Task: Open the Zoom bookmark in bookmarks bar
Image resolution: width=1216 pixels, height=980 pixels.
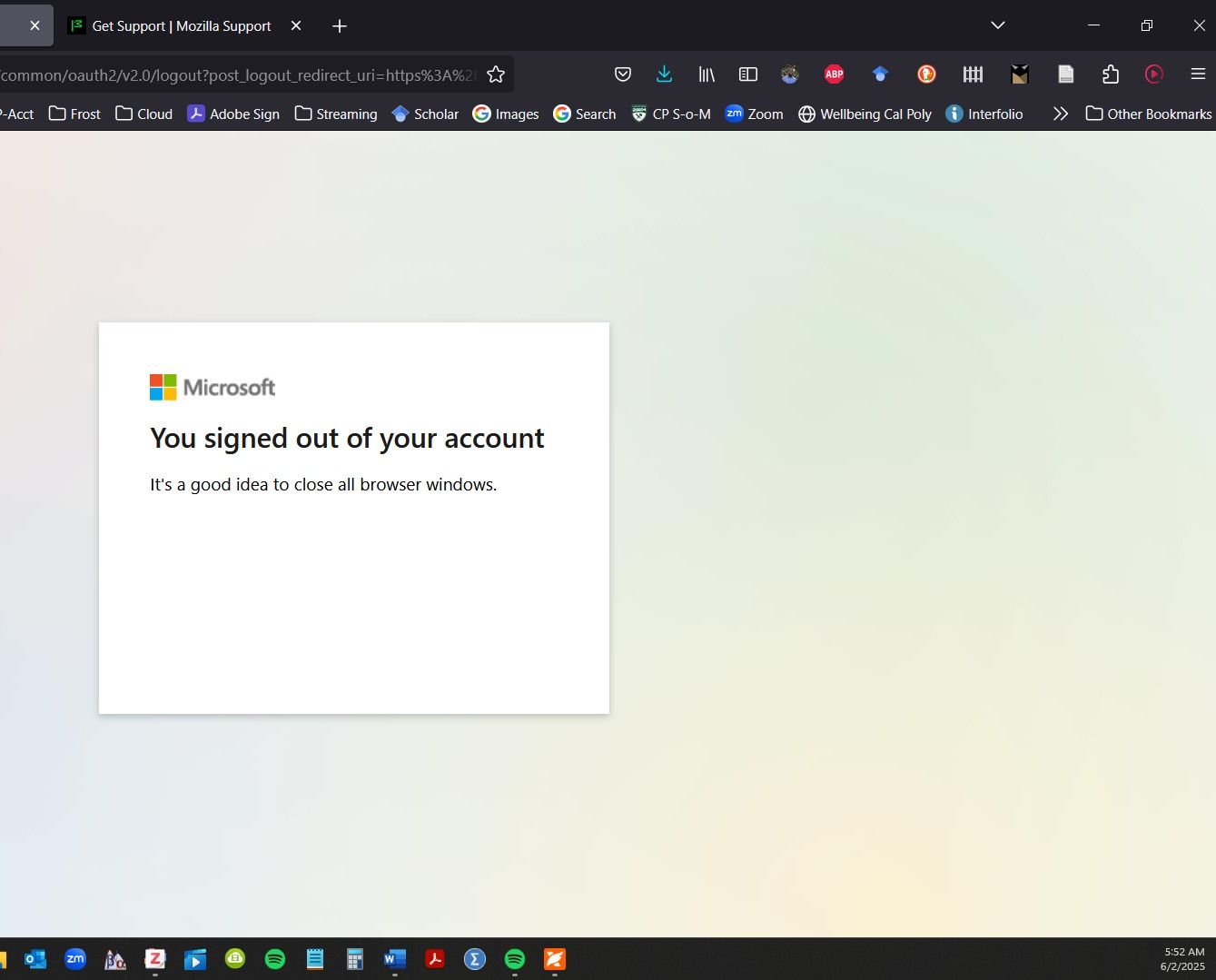Action: 755,114
